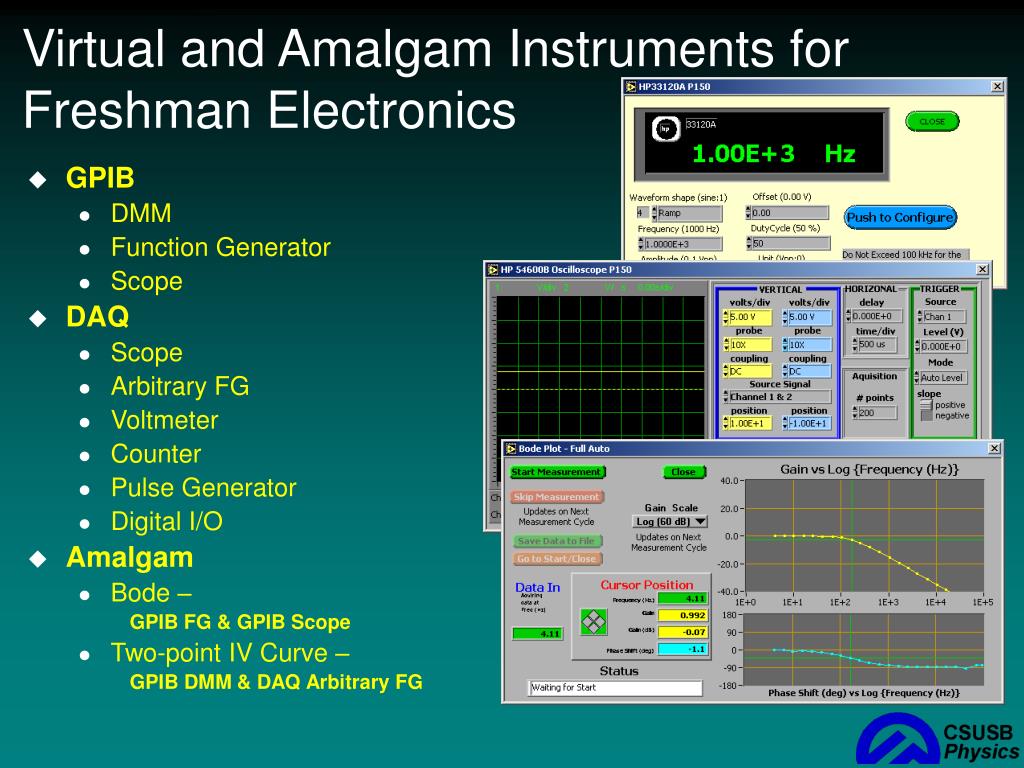Image resolution: width=1024 pixels, height=768 pixels.
Task: Step the trigger Level (V) arrows
Action: pyautogui.click(x=918, y=347)
